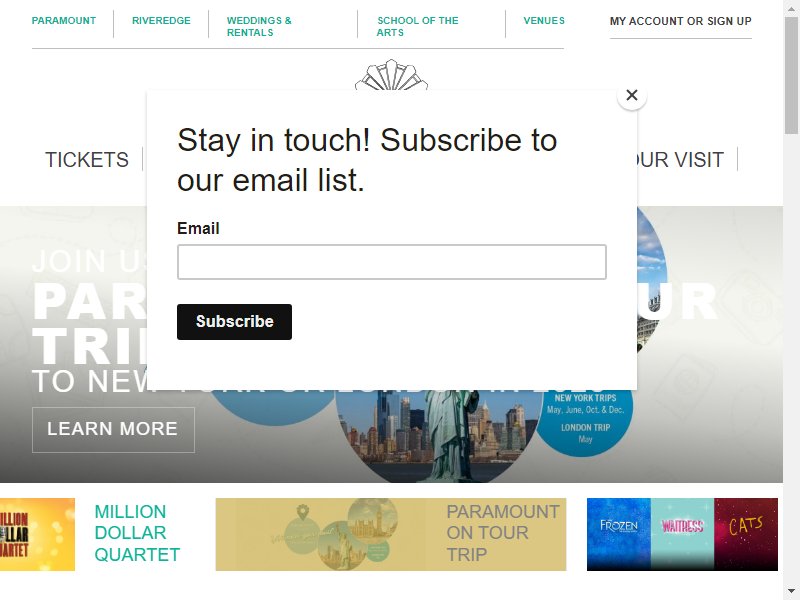Open the RiverEdge top menu link
The width and height of the screenshot is (800, 600).
(x=161, y=21)
